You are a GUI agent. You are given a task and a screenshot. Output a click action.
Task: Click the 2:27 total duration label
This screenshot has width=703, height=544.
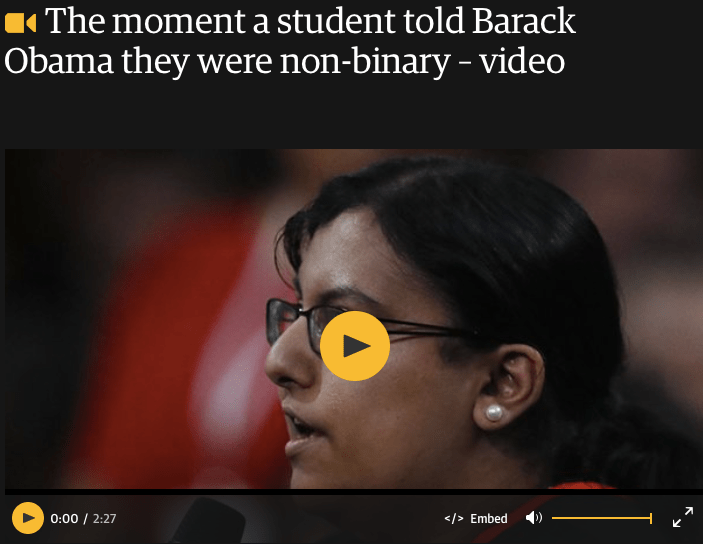click(104, 518)
